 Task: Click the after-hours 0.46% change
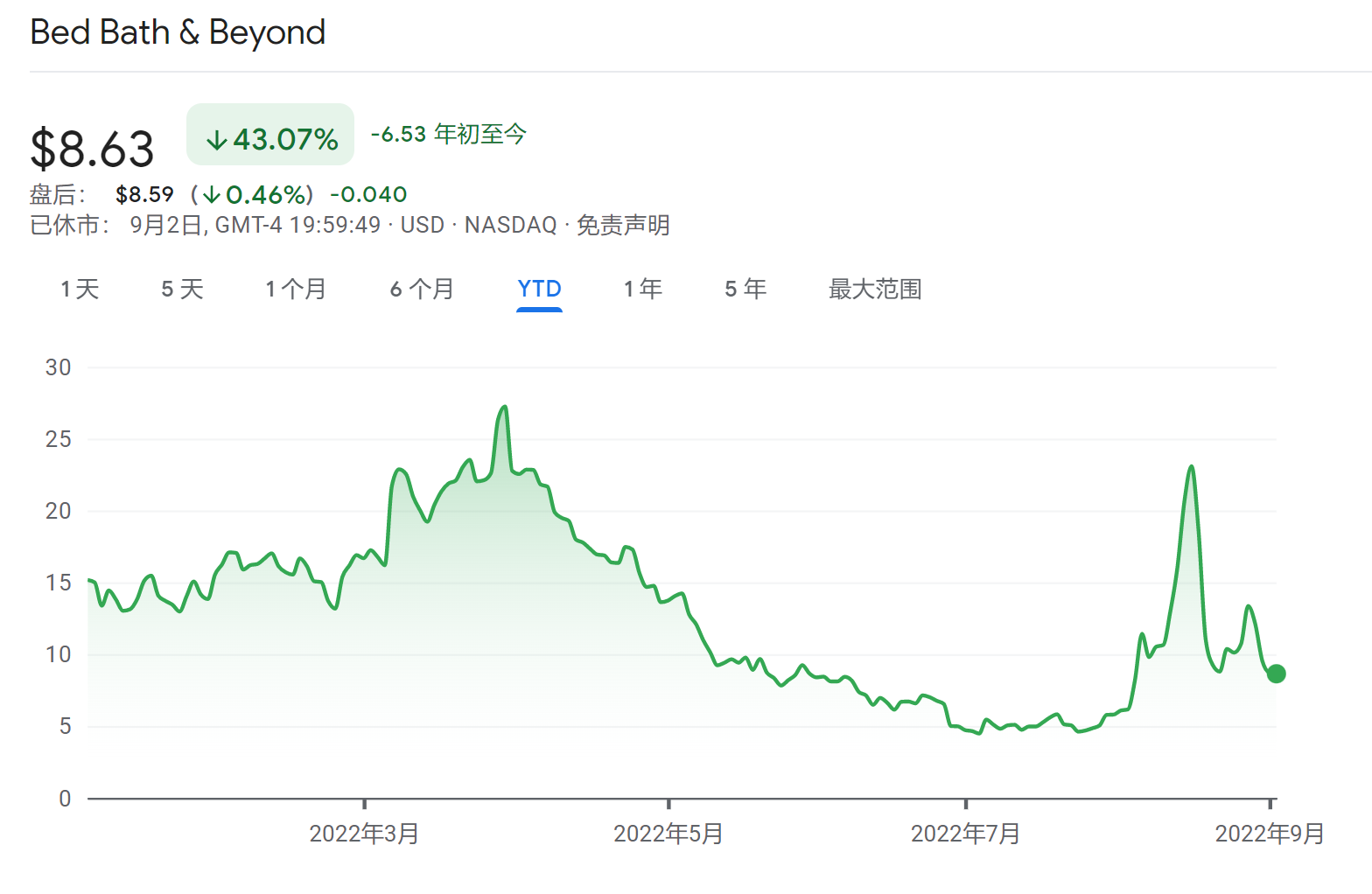tap(252, 194)
